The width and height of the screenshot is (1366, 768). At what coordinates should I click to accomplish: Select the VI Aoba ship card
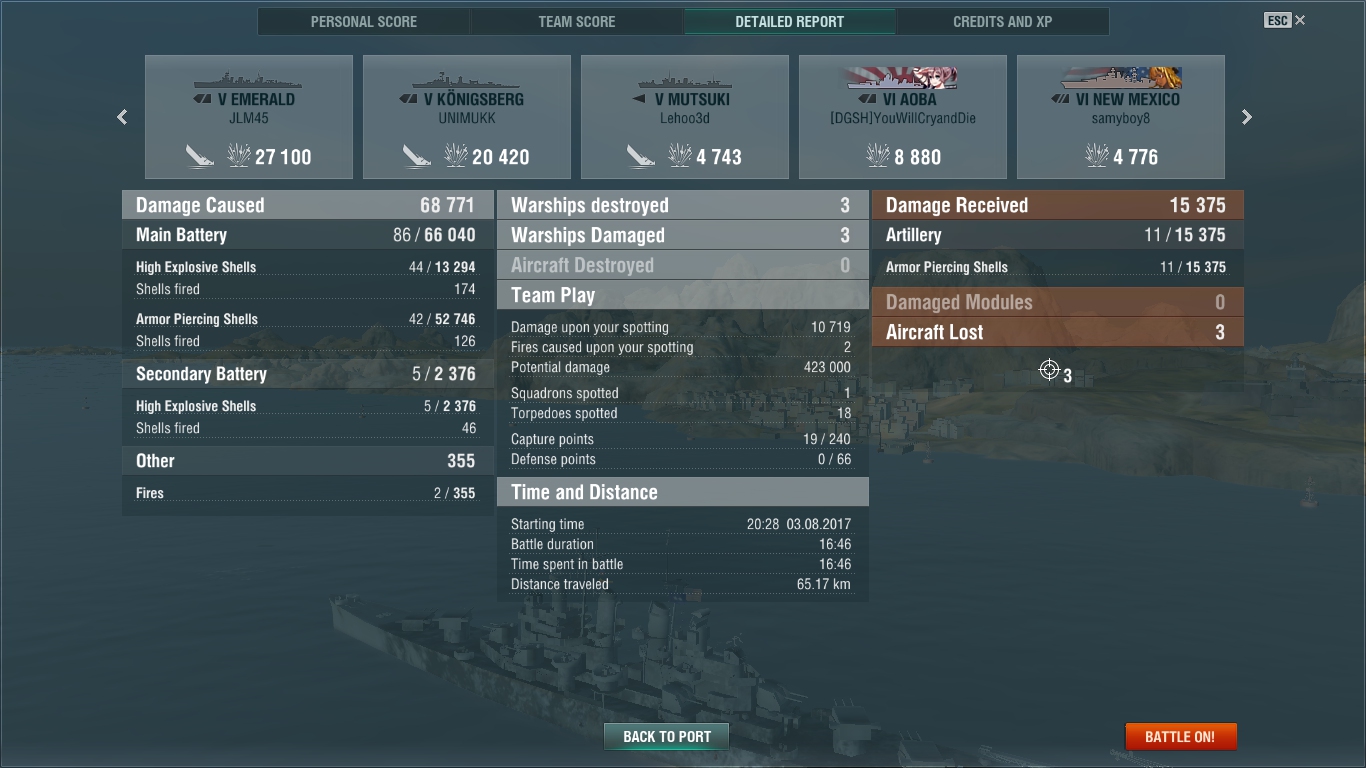click(903, 117)
